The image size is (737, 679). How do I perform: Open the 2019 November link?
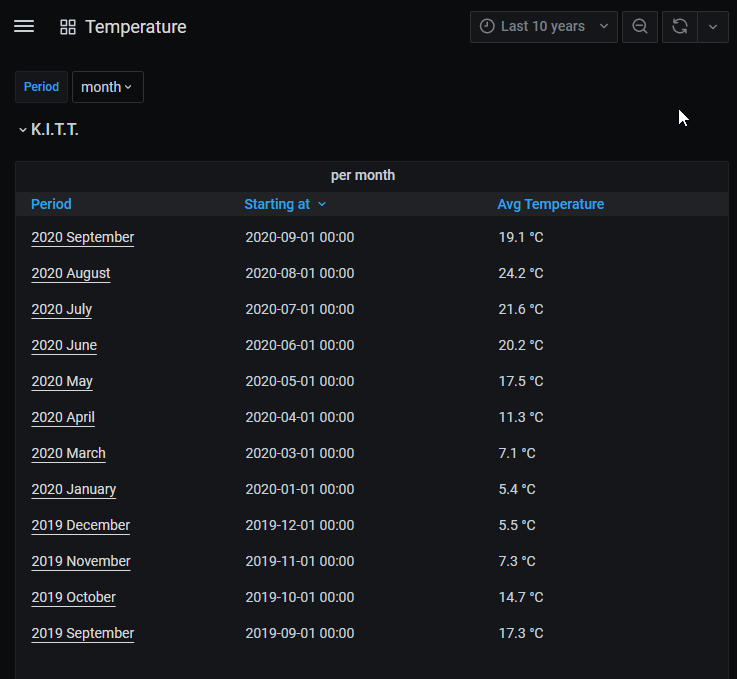[81, 561]
